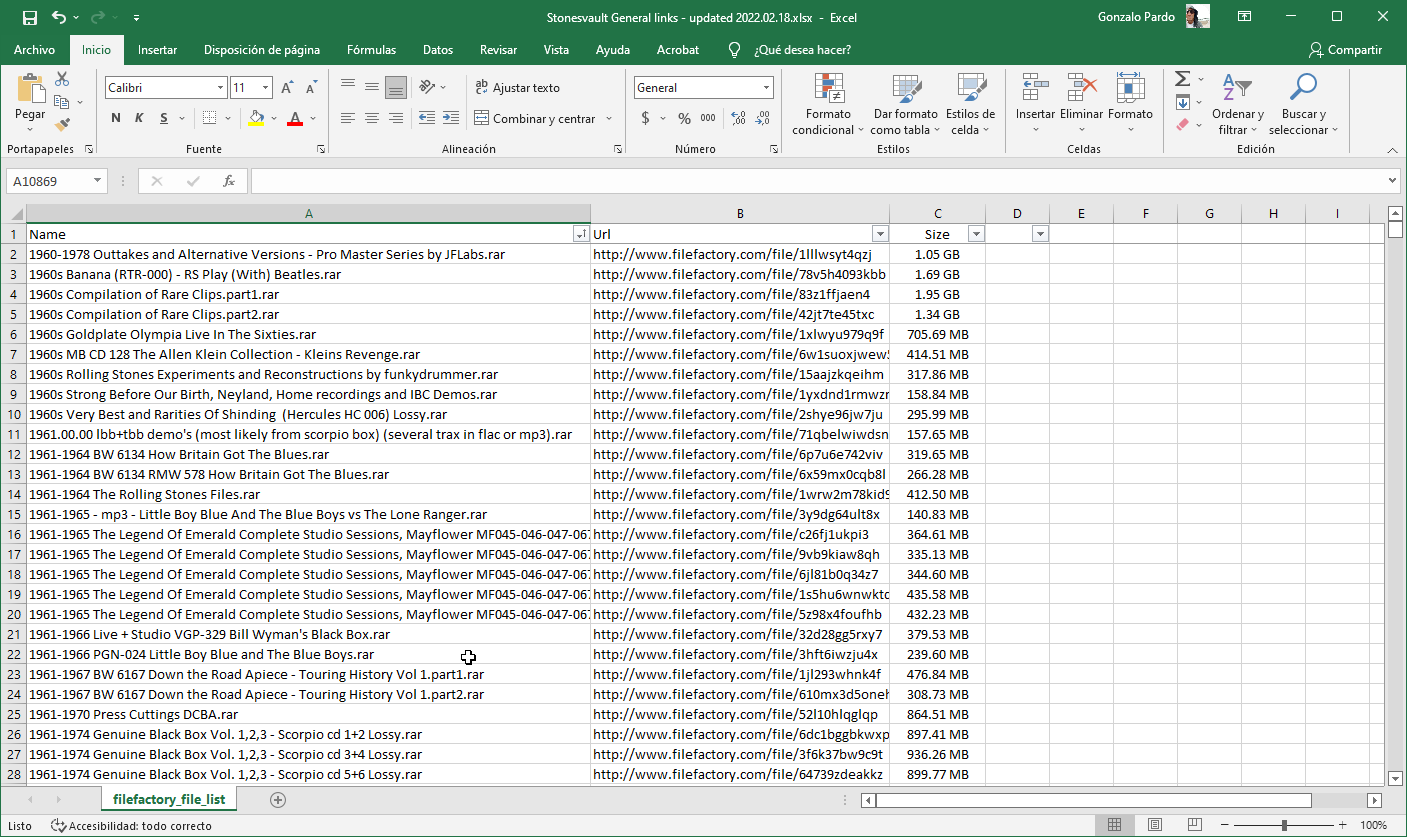Click the insert function fx icon
This screenshot has width=1407, height=837.
229,181
